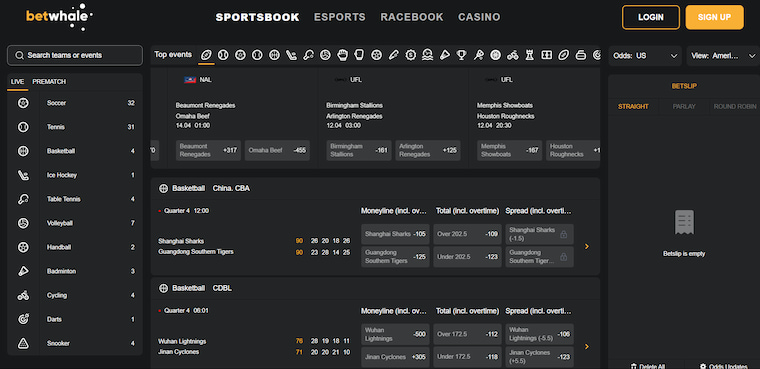Click the betwhale logo

[x=59, y=16]
